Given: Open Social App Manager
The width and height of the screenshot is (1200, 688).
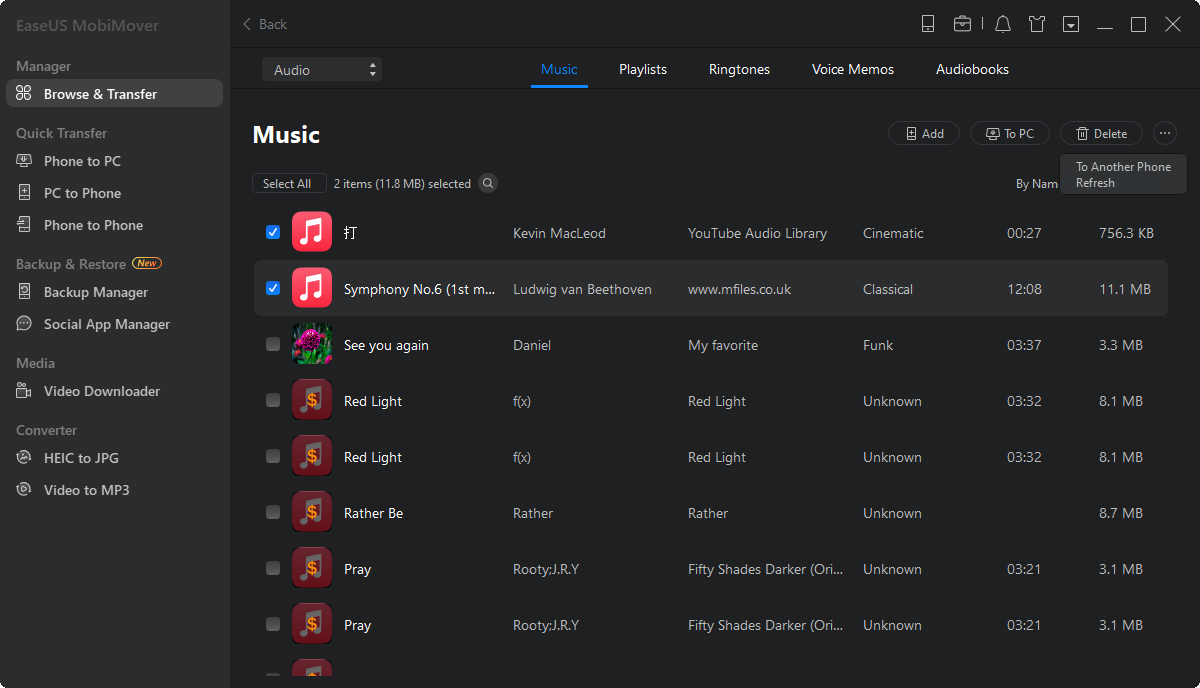Looking at the screenshot, I should 106,324.
